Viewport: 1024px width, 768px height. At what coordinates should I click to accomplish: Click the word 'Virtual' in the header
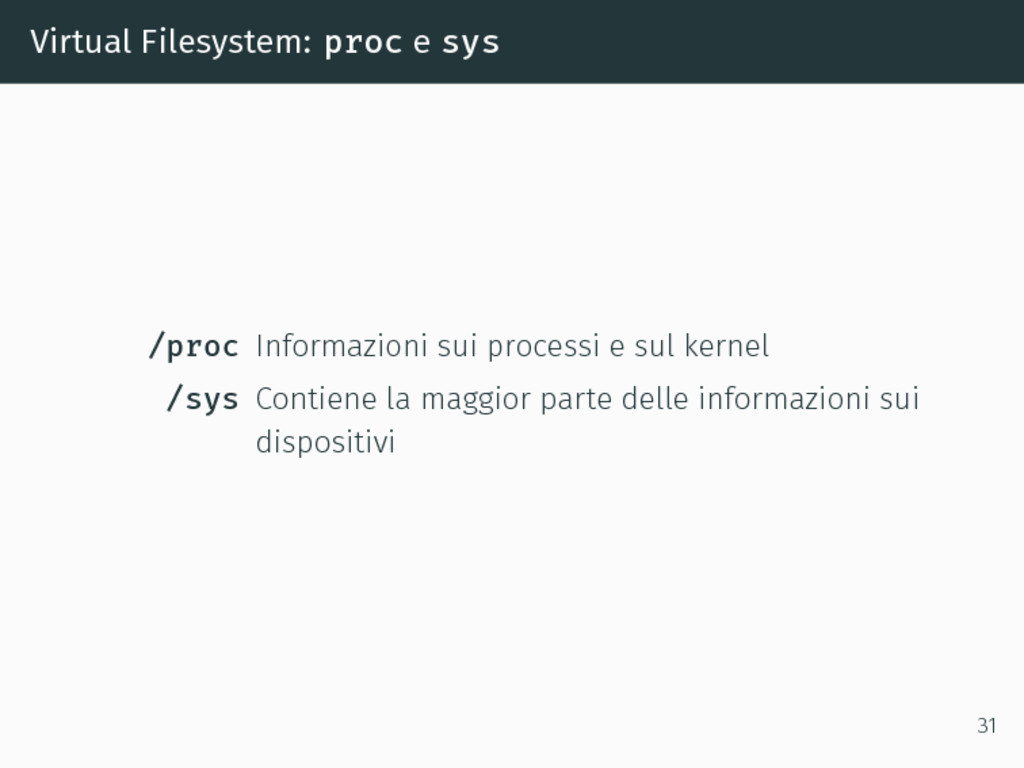point(80,42)
